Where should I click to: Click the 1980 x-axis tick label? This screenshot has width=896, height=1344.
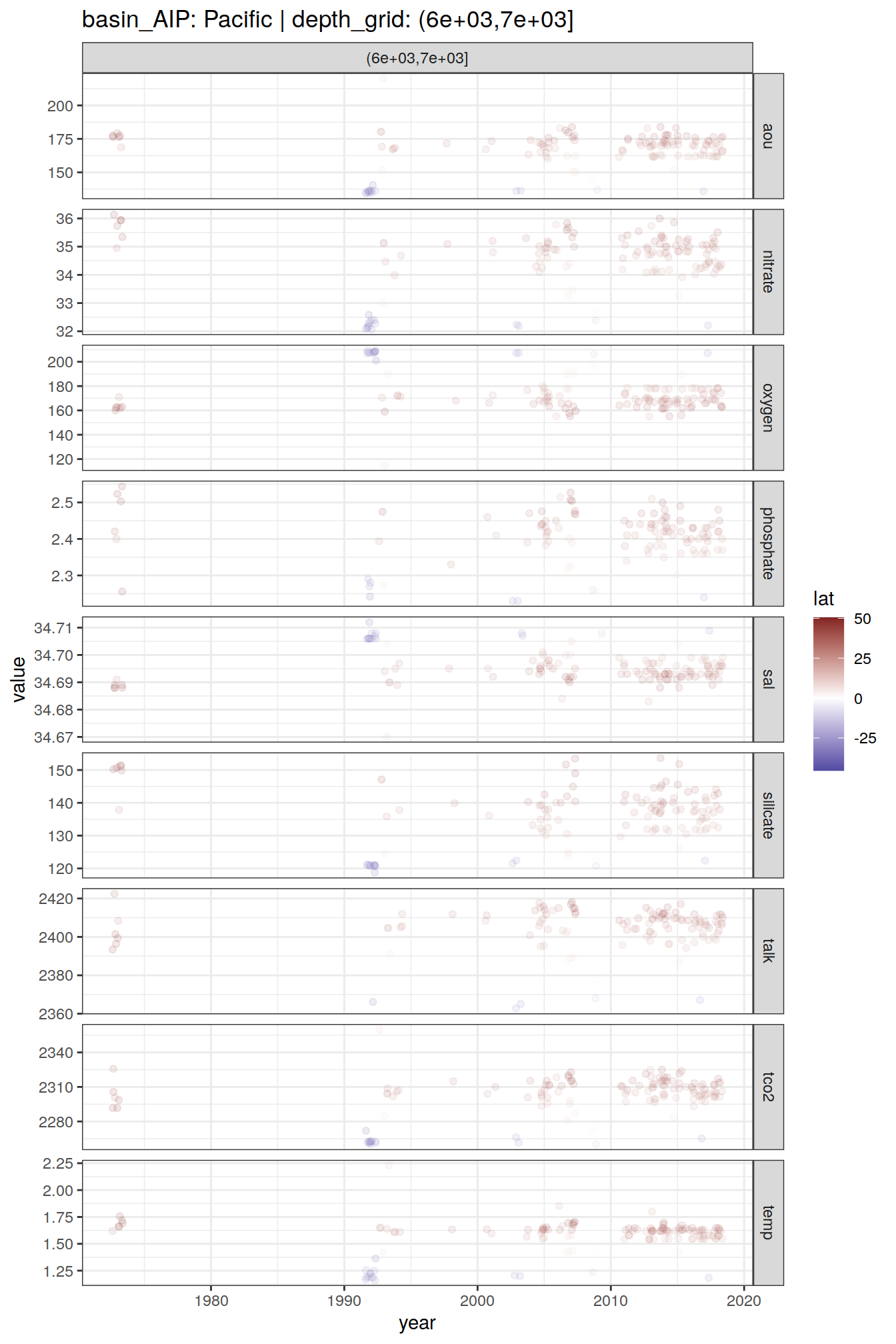pos(211,1301)
